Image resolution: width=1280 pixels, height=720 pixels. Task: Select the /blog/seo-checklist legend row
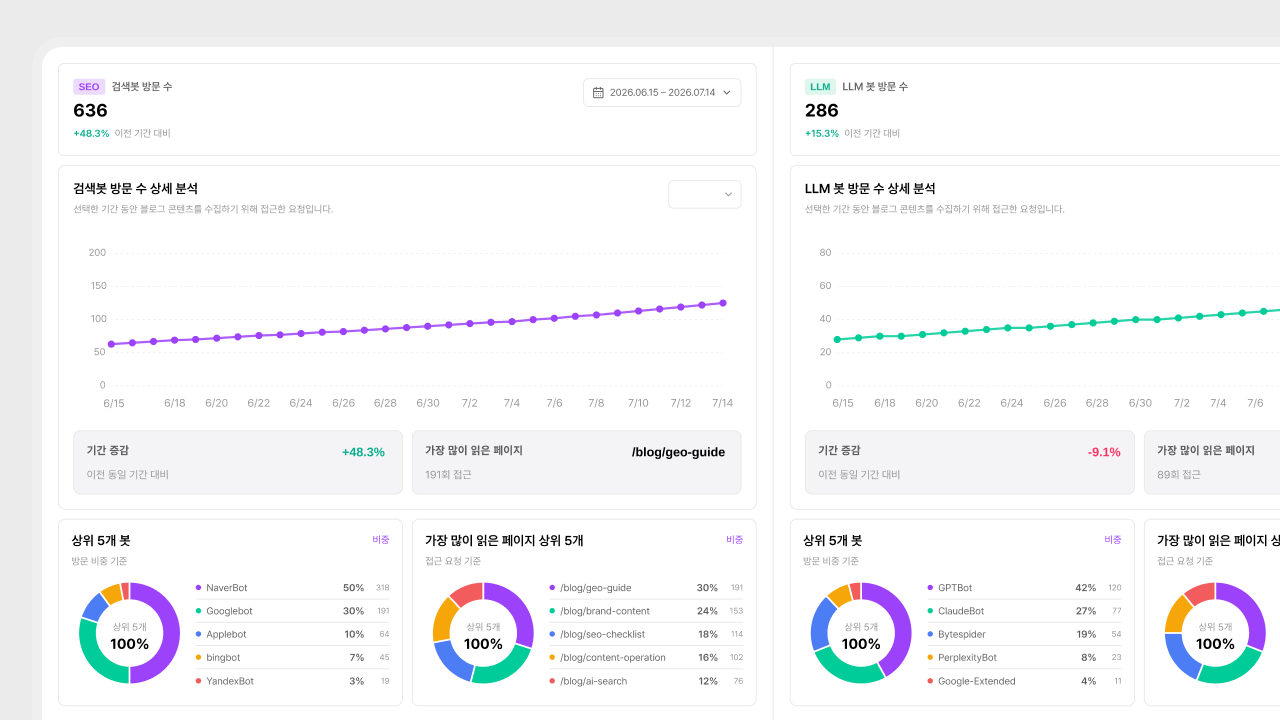pyautogui.click(x=646, y=634)
